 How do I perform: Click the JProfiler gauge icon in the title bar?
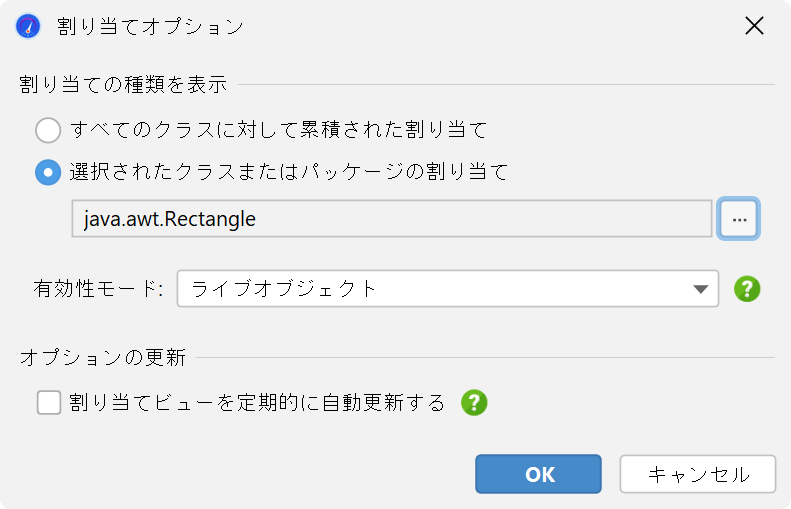tap(28, 26)
